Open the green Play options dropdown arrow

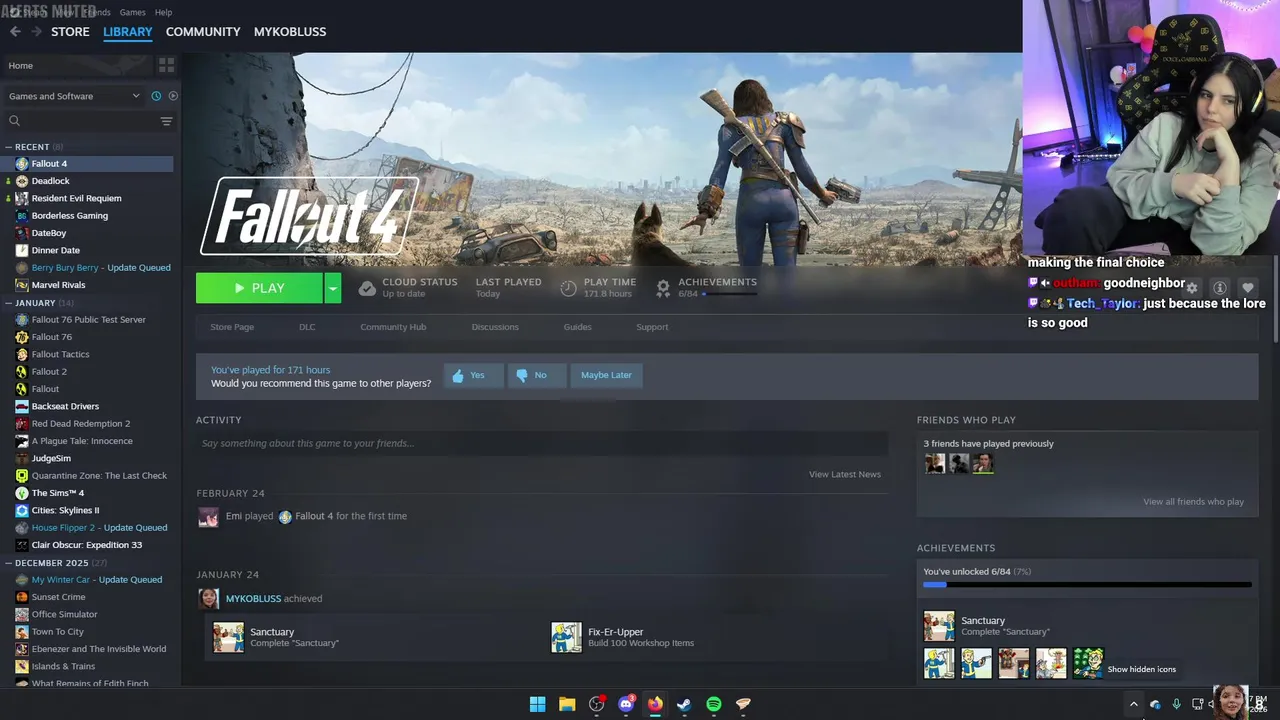(x=333, y=288)
